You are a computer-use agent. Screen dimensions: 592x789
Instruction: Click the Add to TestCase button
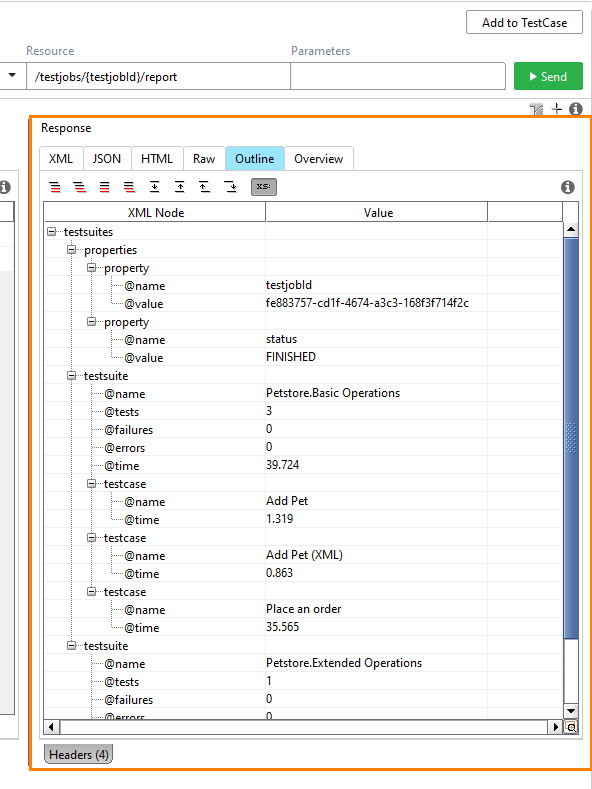point(524,23)
